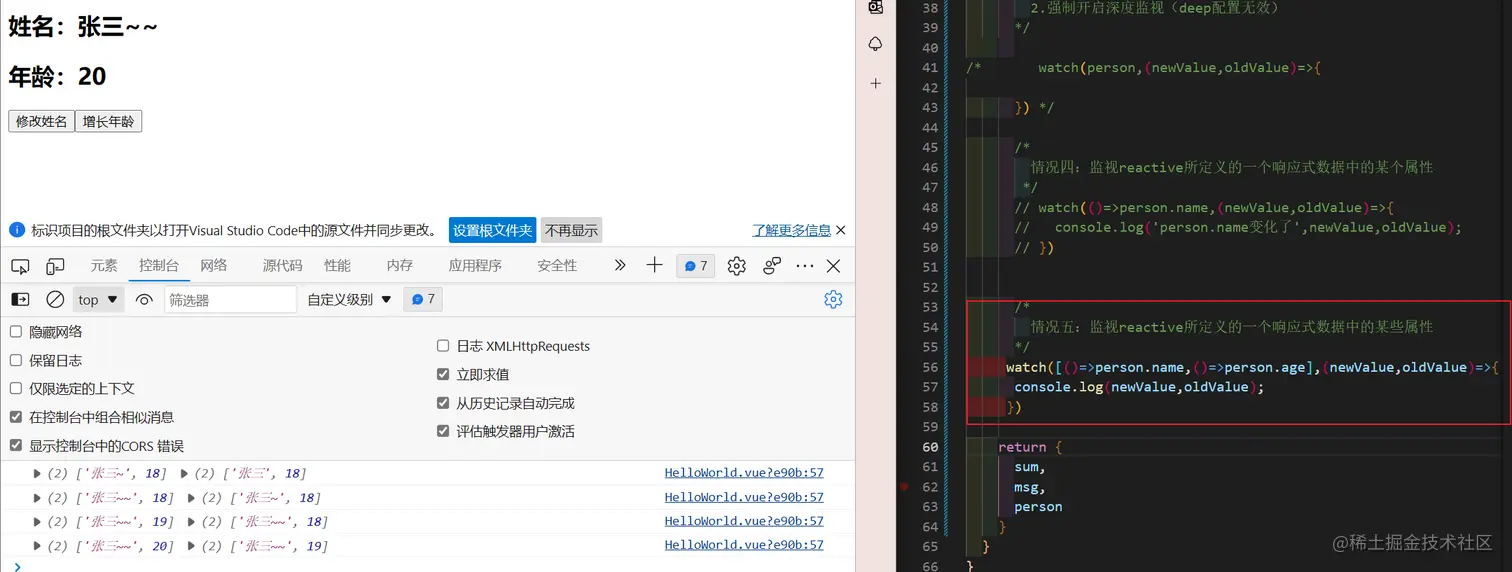1512x572 pixels.
Task: Show more DevTools tabs via double chevron
Action: (x=620, y=265)
